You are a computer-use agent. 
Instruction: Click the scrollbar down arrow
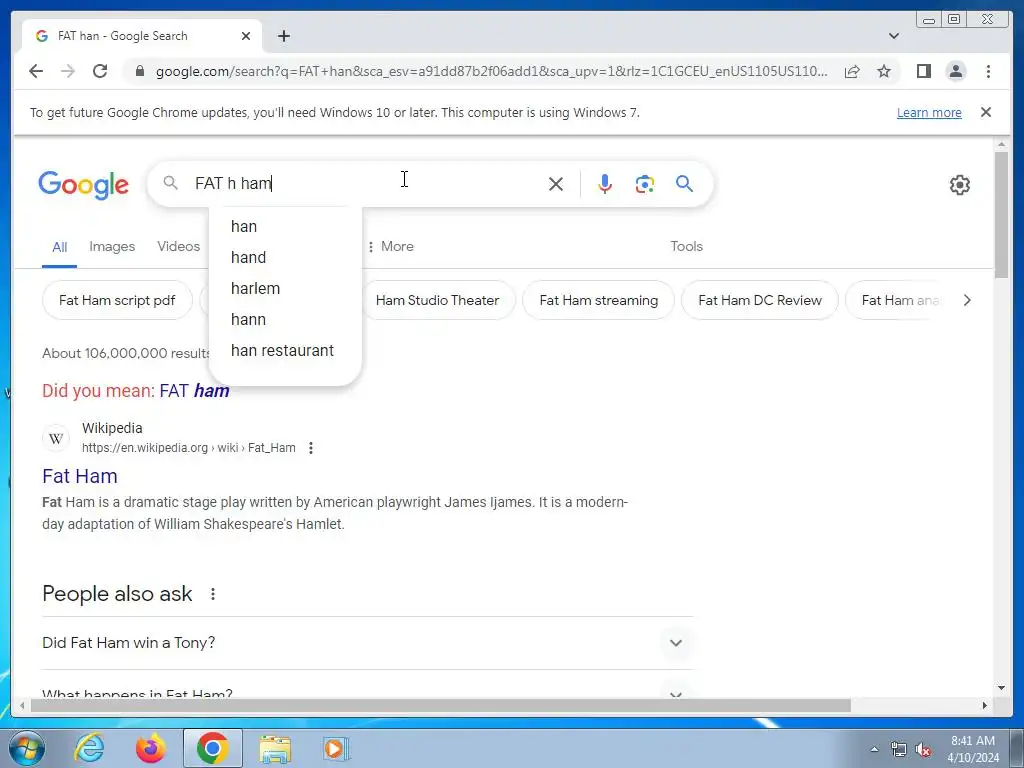pyautogui.click(x=1001, y=688)
